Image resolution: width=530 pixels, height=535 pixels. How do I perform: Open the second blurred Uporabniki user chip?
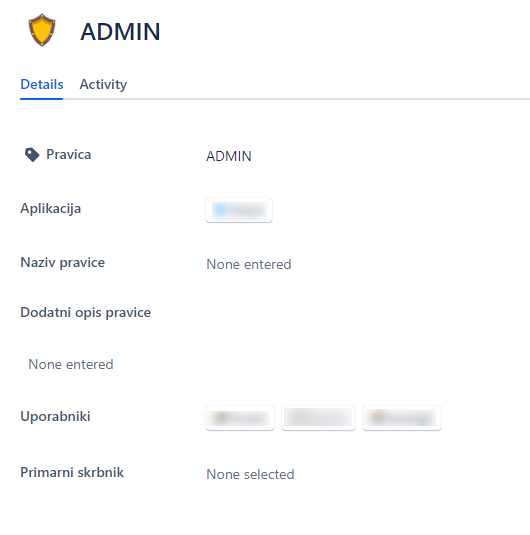pyautogui.click(x=318, y=418)
